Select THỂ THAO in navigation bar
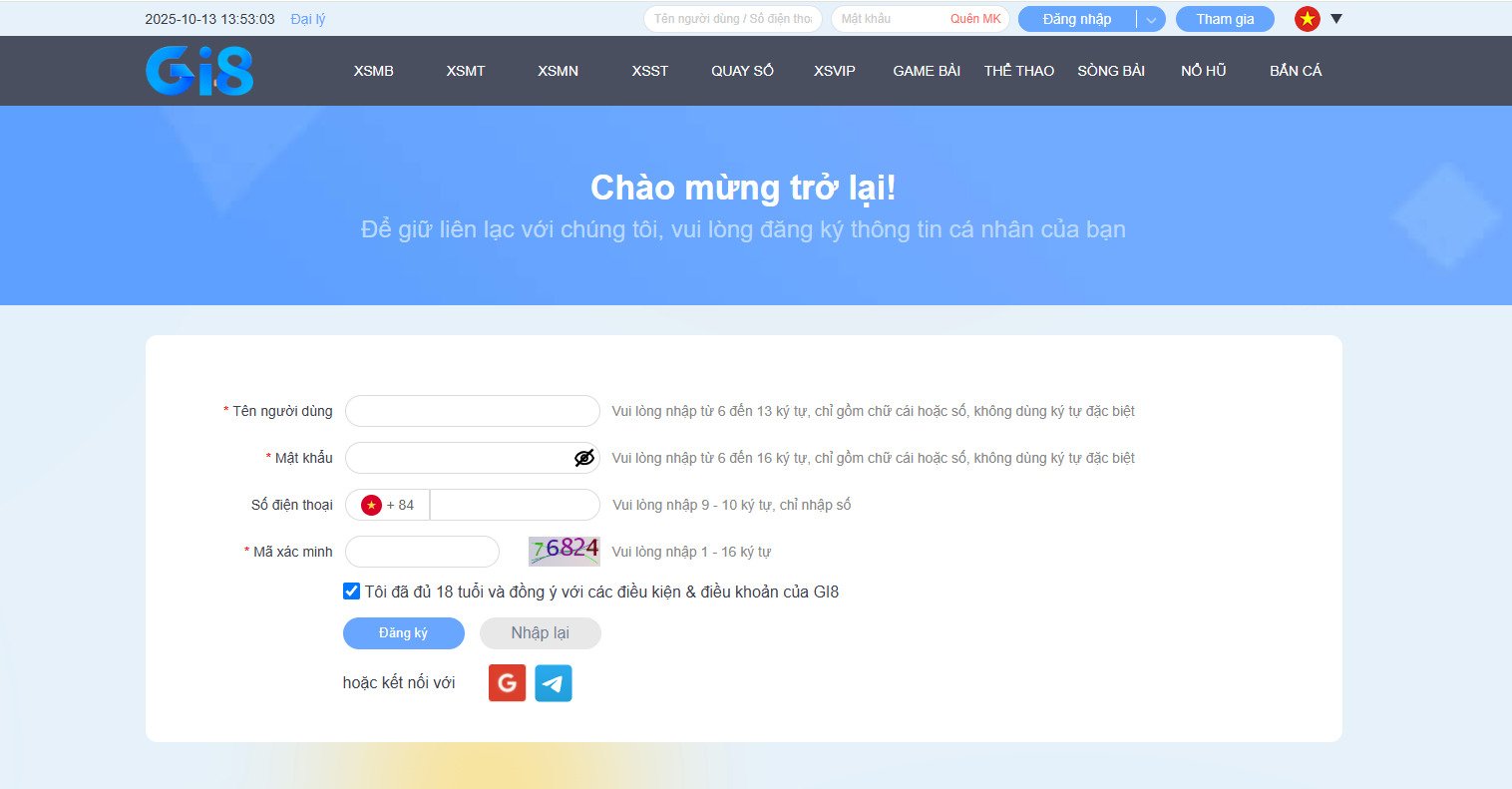1512x789 pixels. pyautogui.click(x=1018, y=71)
